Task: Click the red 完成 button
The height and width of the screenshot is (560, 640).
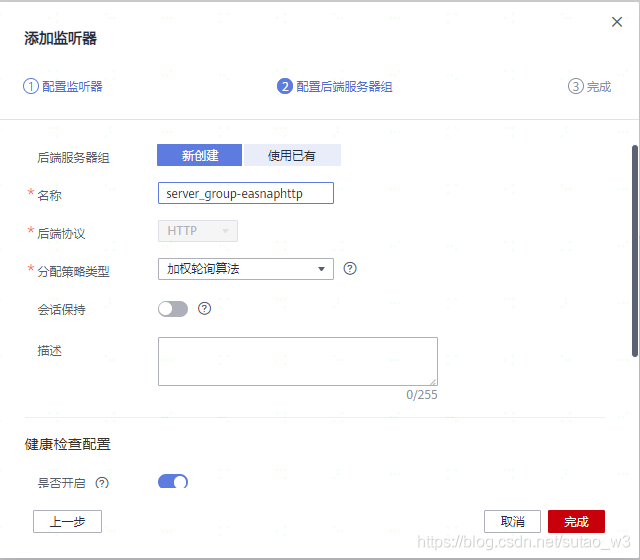Action: tap(576, 522)
